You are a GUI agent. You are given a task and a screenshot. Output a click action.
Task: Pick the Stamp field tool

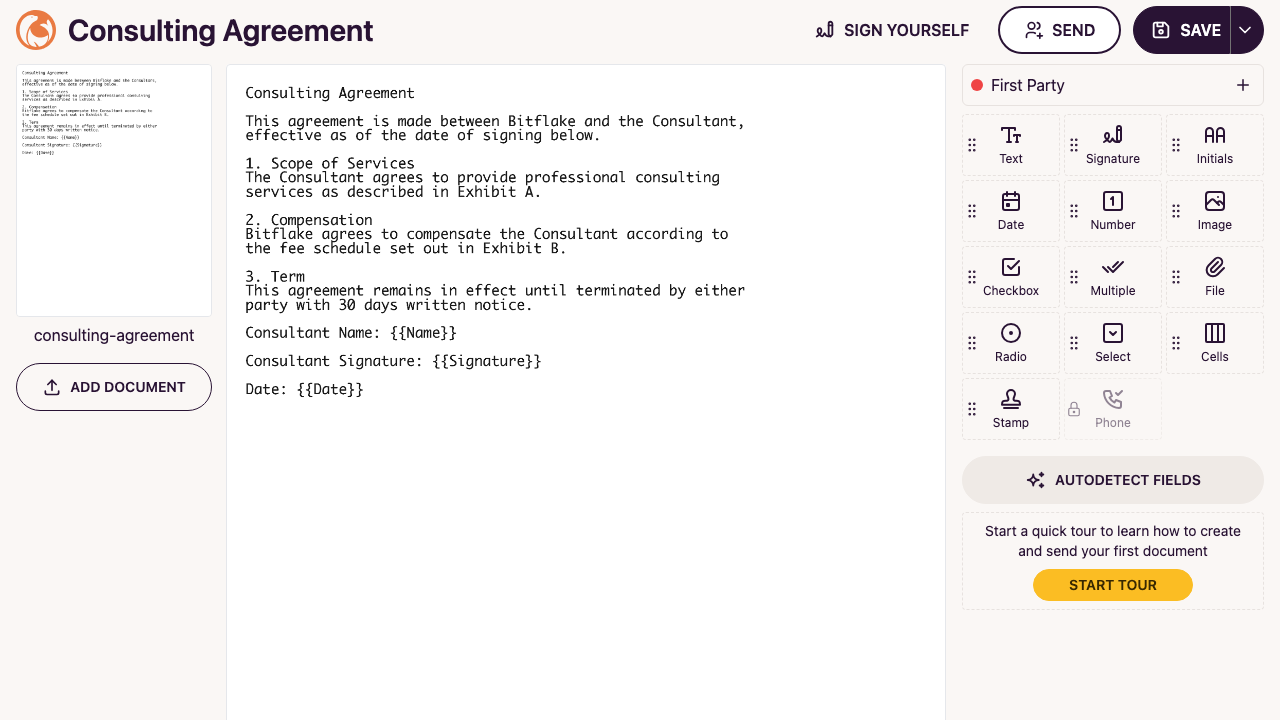coord(1011,409)
